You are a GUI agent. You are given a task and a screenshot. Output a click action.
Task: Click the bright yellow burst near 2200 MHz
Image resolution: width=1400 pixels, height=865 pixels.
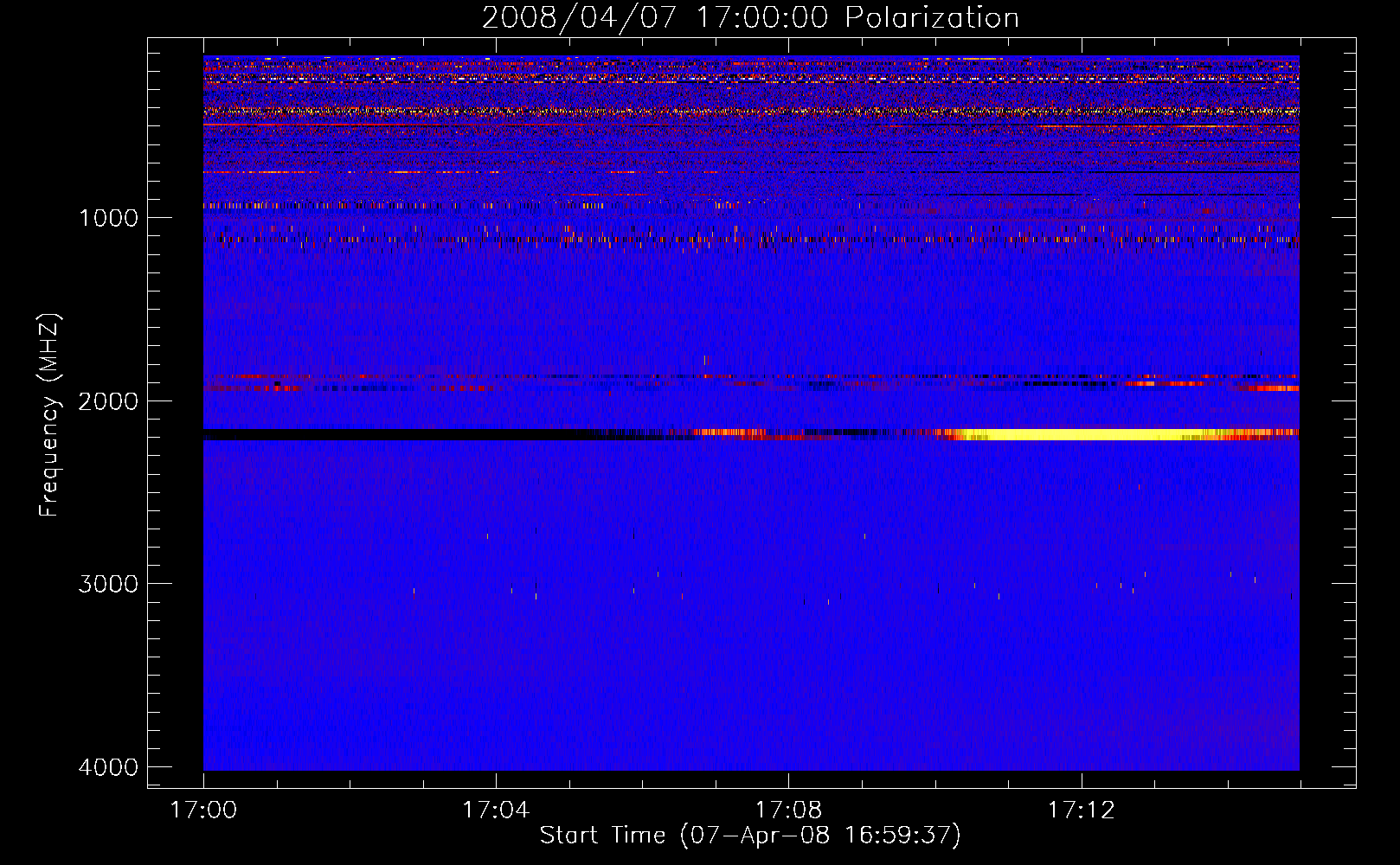coord(1082,434)
